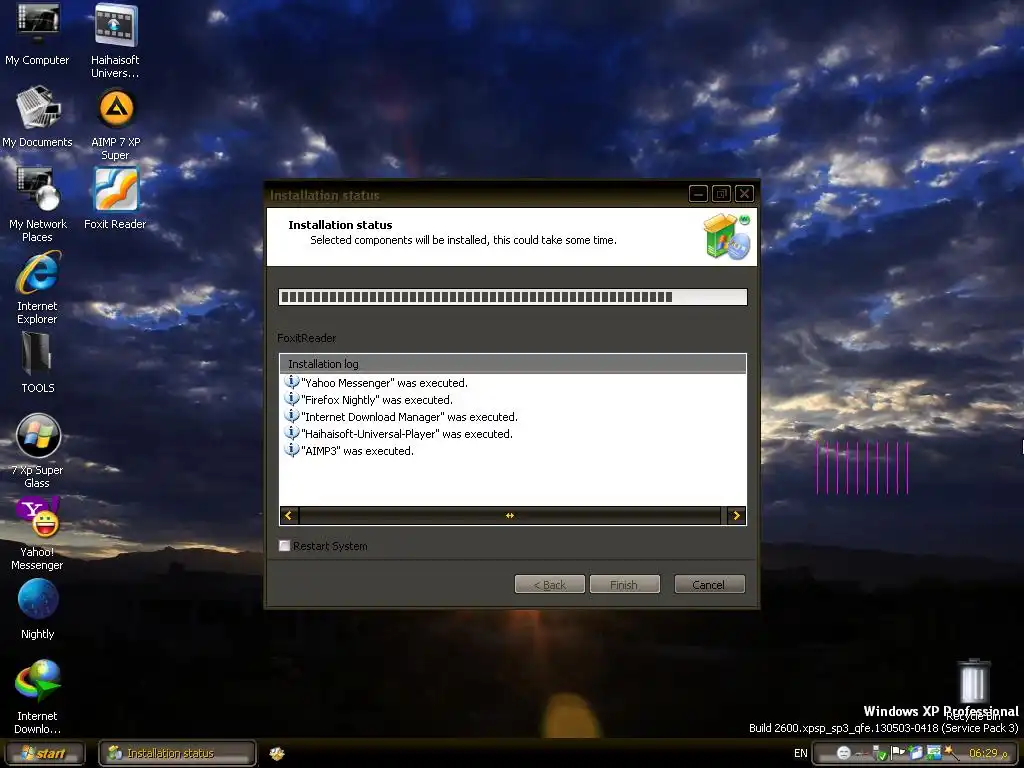Viewport: 1024px width, 768px height.
Task: Minimize the Installation status window
Action: click(698, 194)
